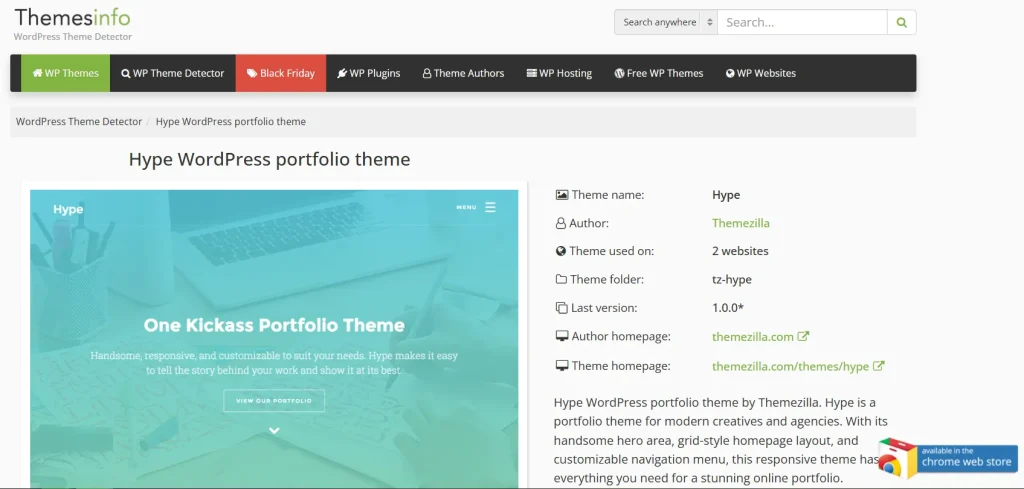Click the Chrome web store badge
The height and width of the screenshot is (489, 1024).
pyautogui.click(x=948, y=457)
